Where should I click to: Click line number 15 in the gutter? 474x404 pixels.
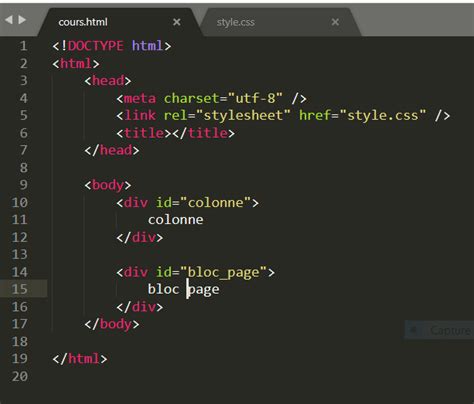click(20, 289)
